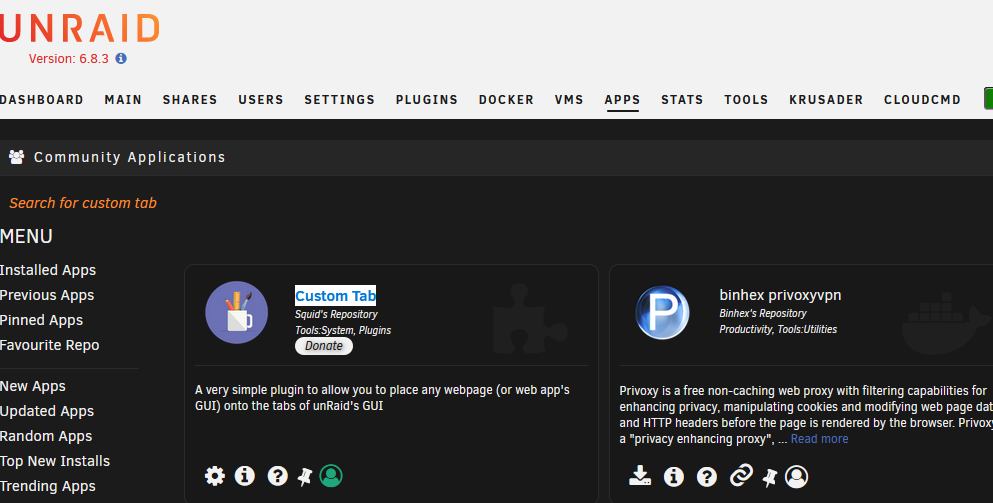993x503 pixels.
Task: Open Binhex's profile icon on privoxyvpn card
Action: coord(796,476)
